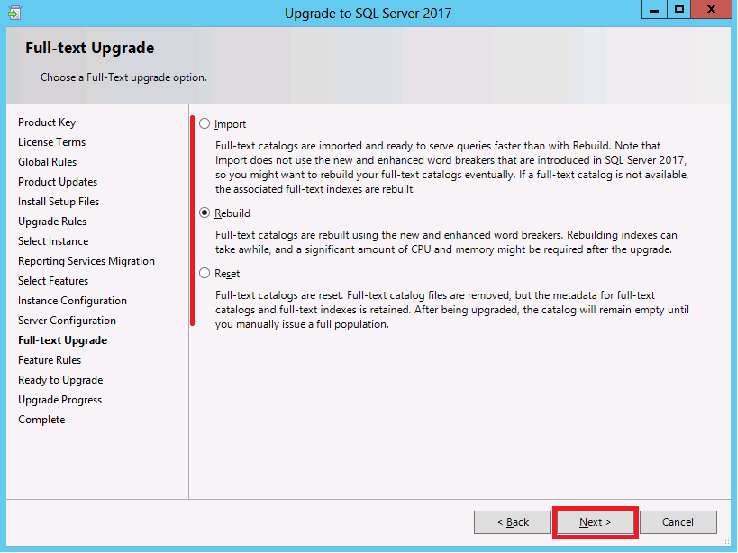
Task: Click the Import option description text
Action: pos(451,167)
